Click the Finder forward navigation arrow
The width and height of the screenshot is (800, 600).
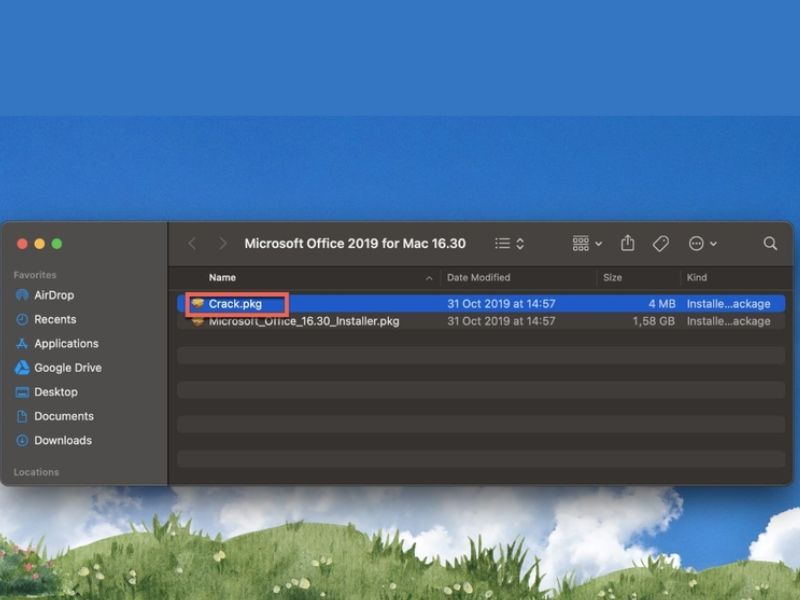222,243
